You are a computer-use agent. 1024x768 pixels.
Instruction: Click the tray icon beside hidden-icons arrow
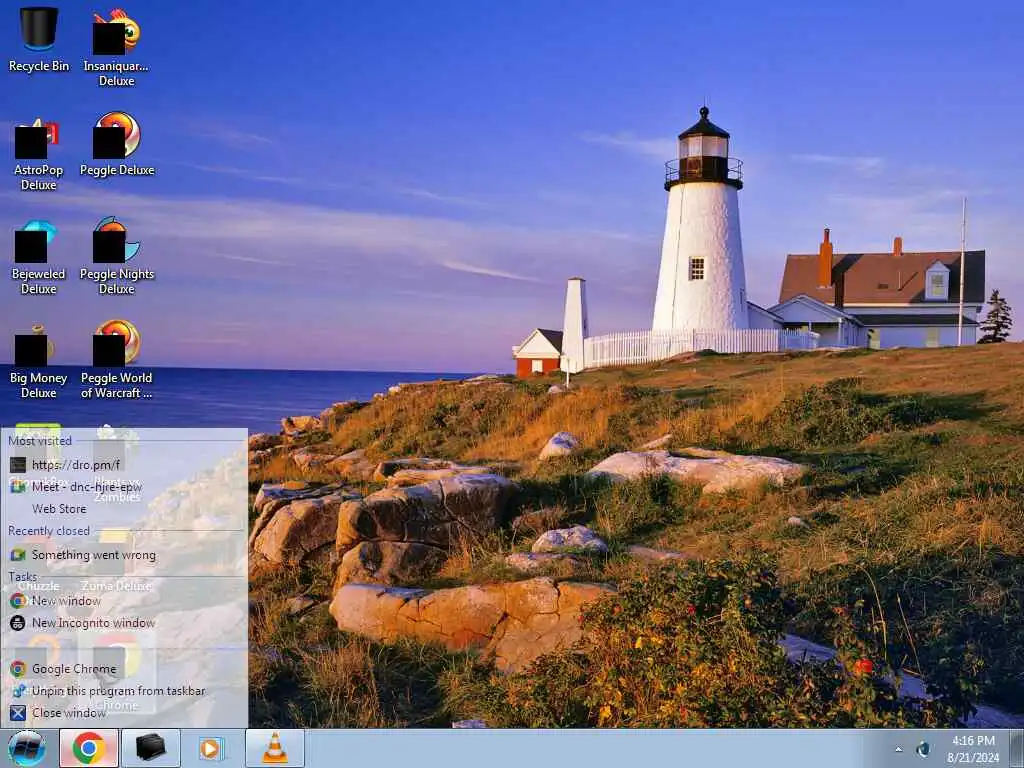pyautogui.click(x=923, y=750)
